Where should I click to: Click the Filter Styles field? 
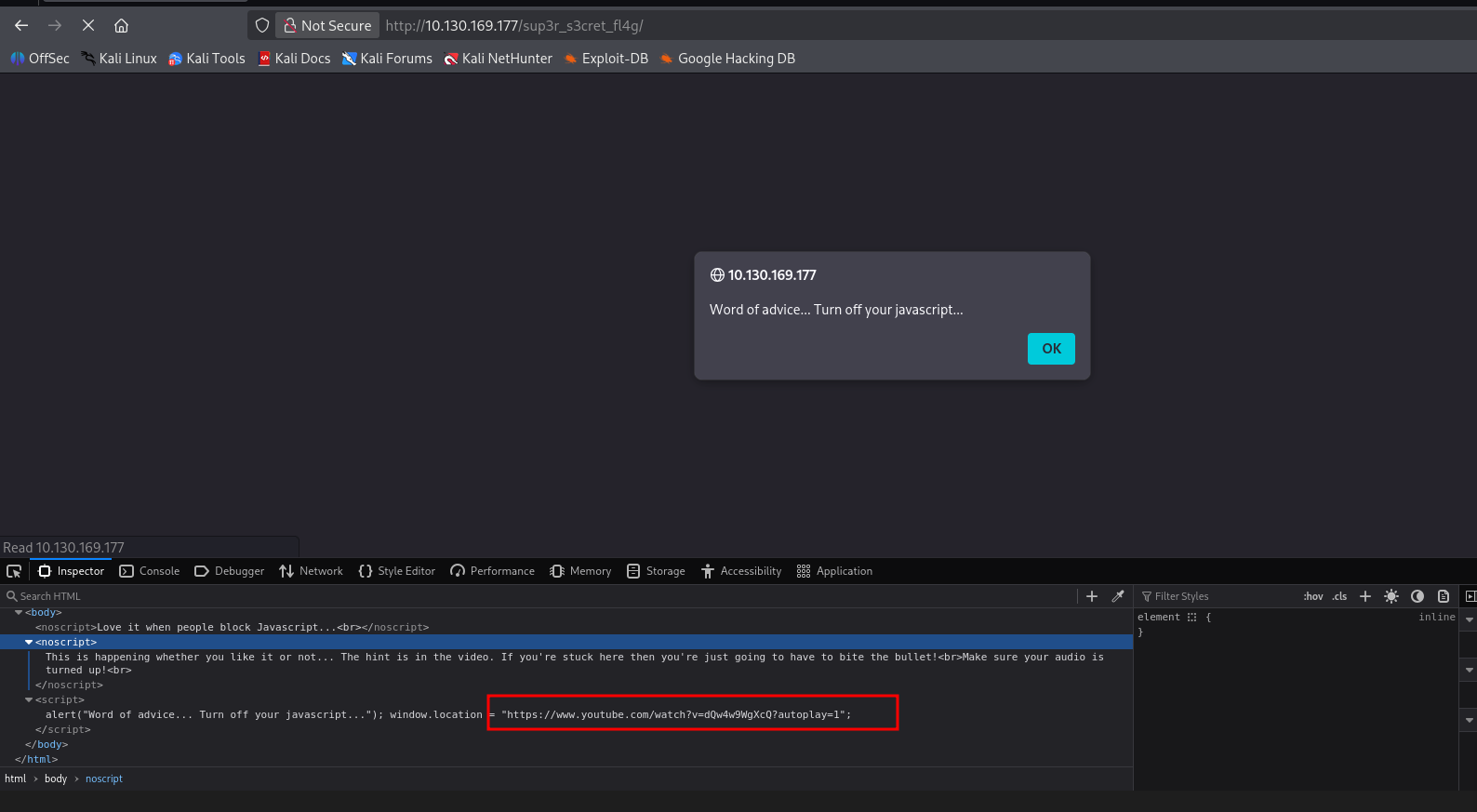pos(1218,596)
